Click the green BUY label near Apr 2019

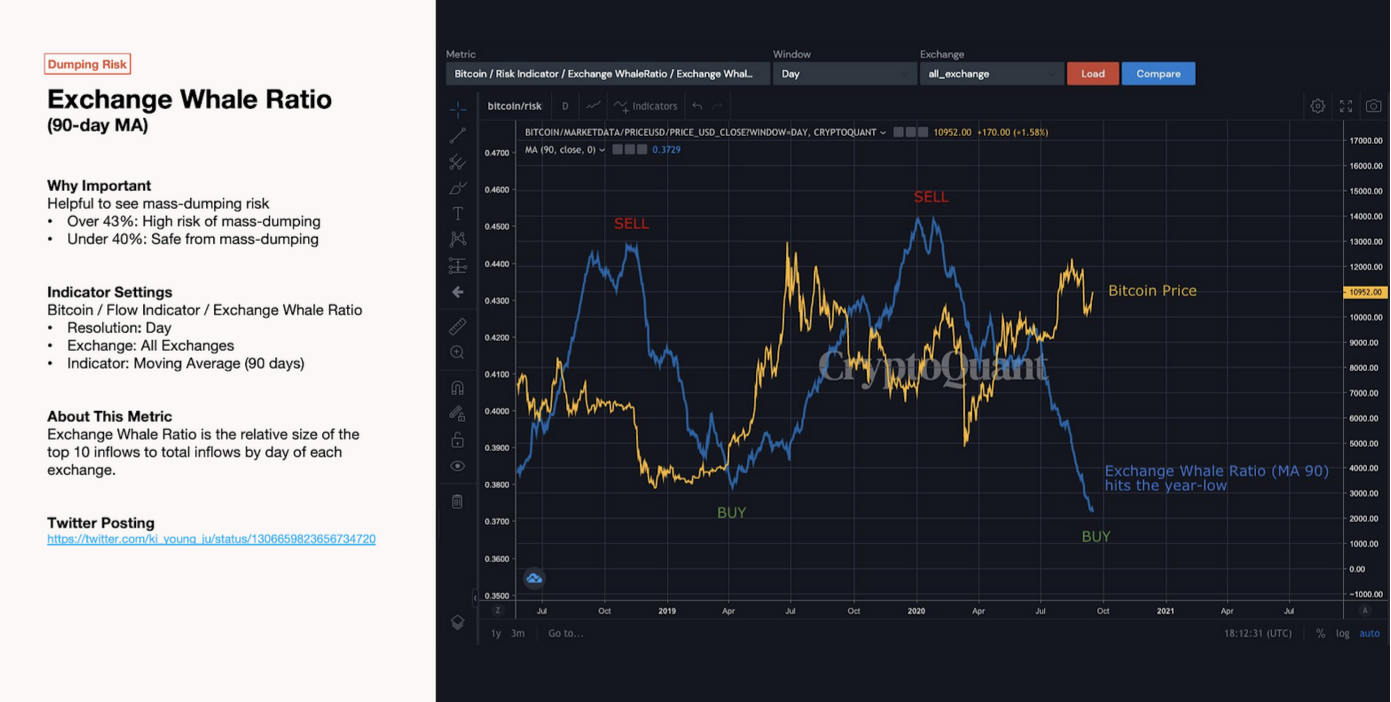point(731,513)
